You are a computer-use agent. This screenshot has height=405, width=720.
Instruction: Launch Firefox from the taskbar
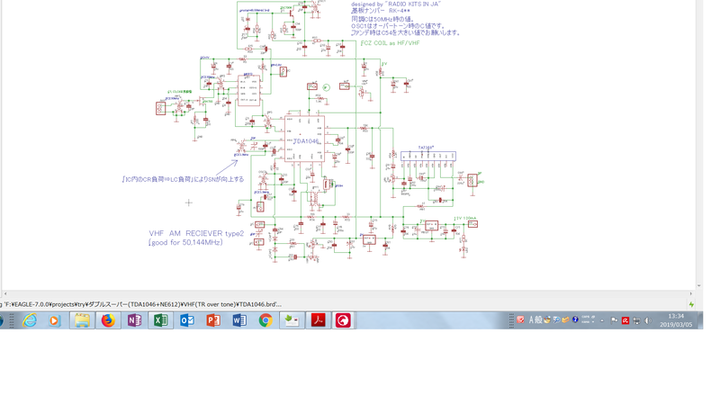108,320
